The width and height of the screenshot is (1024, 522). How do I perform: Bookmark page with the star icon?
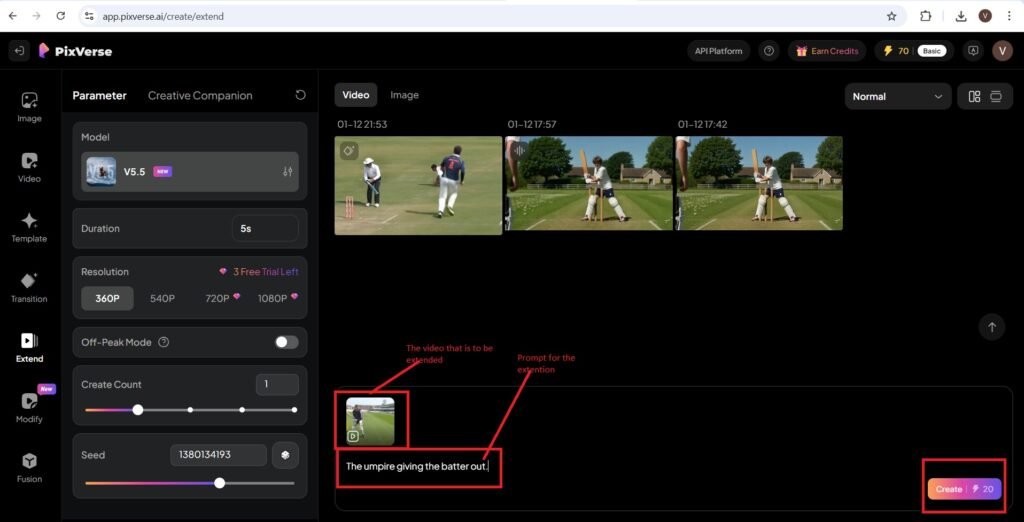tap(891, 16)
